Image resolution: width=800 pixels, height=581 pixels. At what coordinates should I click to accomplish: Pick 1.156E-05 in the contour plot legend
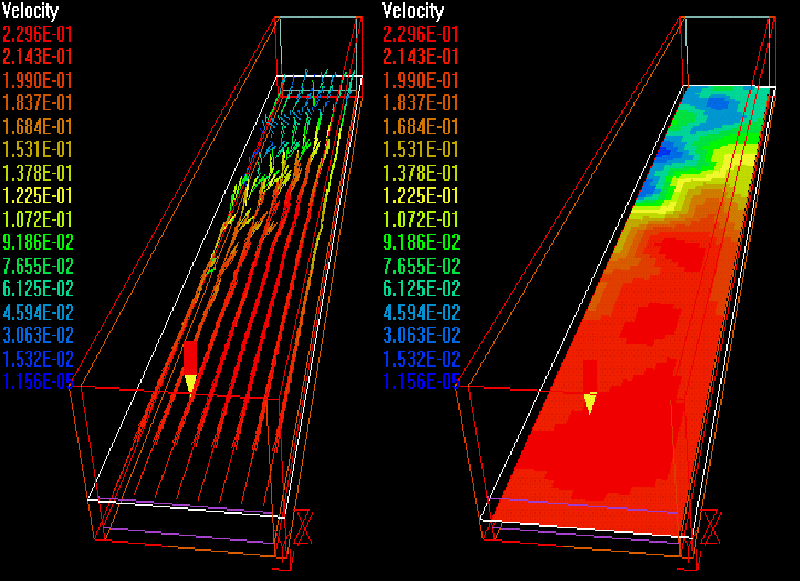tap(421, 381)
